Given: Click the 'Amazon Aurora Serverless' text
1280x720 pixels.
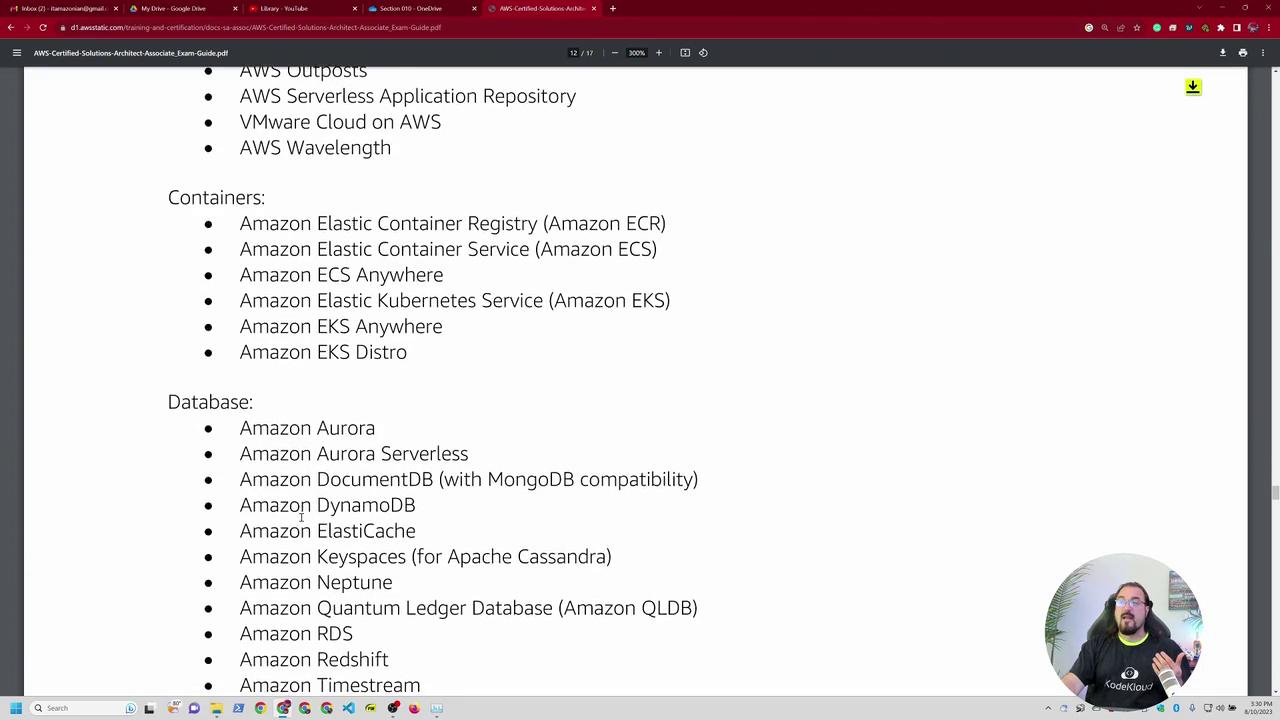Looking at the screenshot, I should click(354, 454).
